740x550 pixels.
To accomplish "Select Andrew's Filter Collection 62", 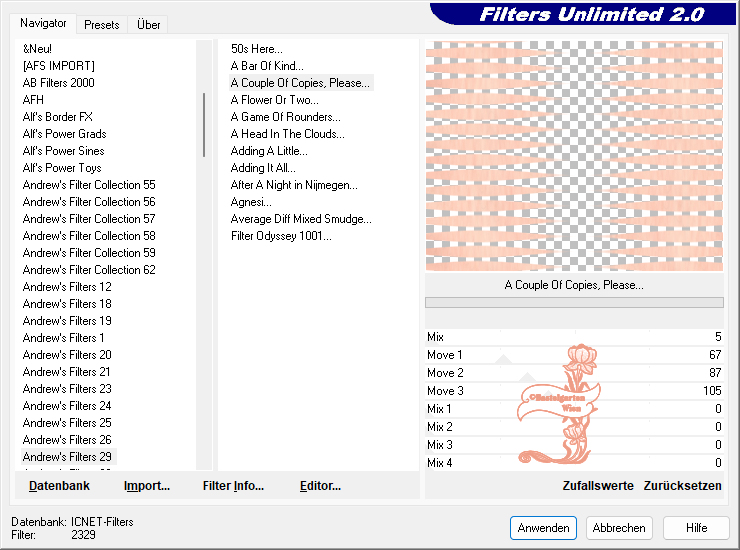I will tap(89, 270).
